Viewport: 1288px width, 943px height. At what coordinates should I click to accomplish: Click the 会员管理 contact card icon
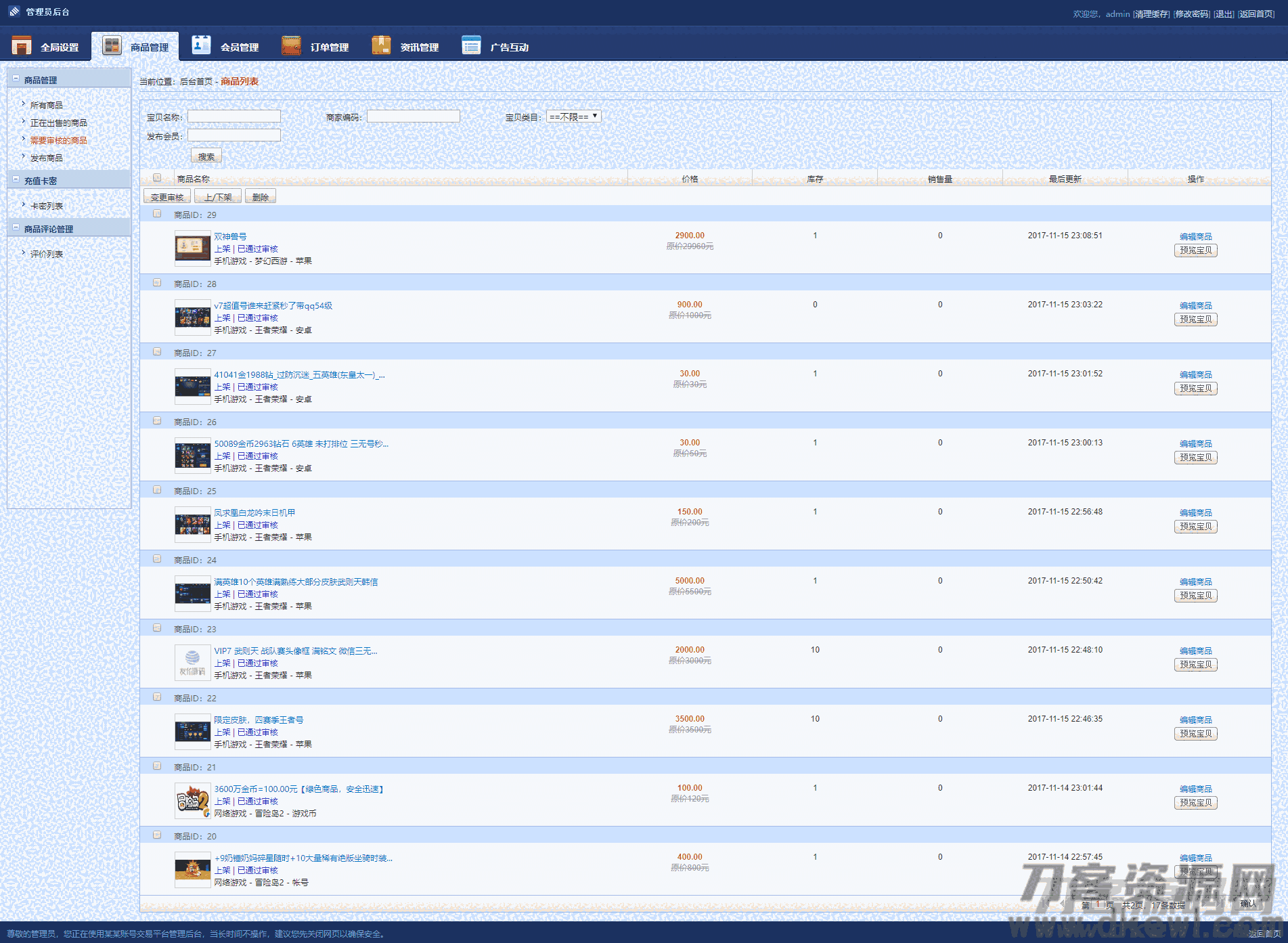[201, 45]
